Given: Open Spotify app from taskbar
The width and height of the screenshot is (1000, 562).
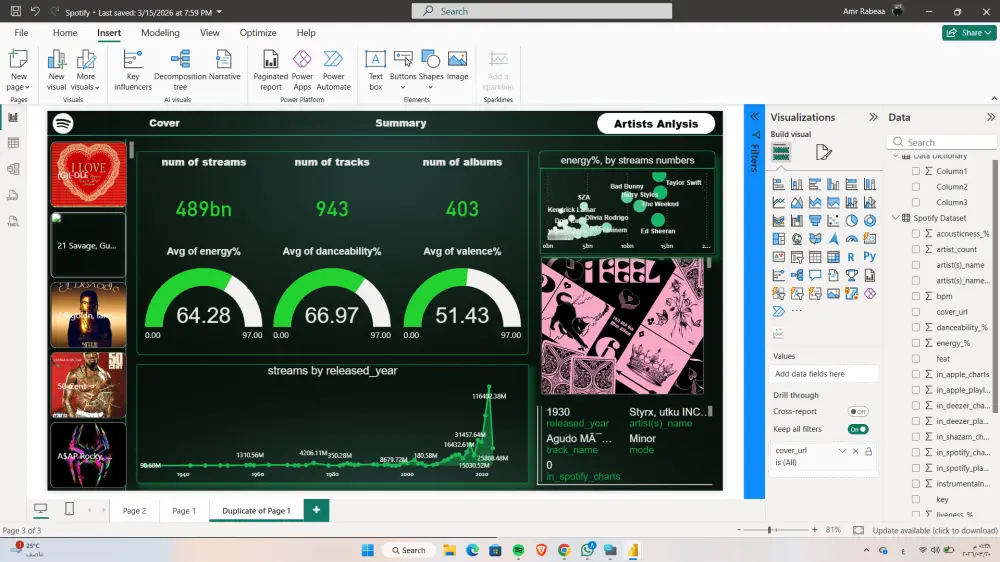Looking at the screenshot, I should [x=518, y=550].
